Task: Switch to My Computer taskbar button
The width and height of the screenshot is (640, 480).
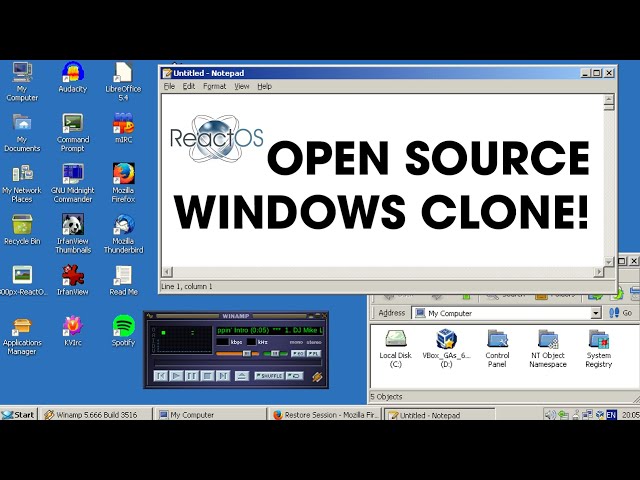Action: [x=211, y=415]
